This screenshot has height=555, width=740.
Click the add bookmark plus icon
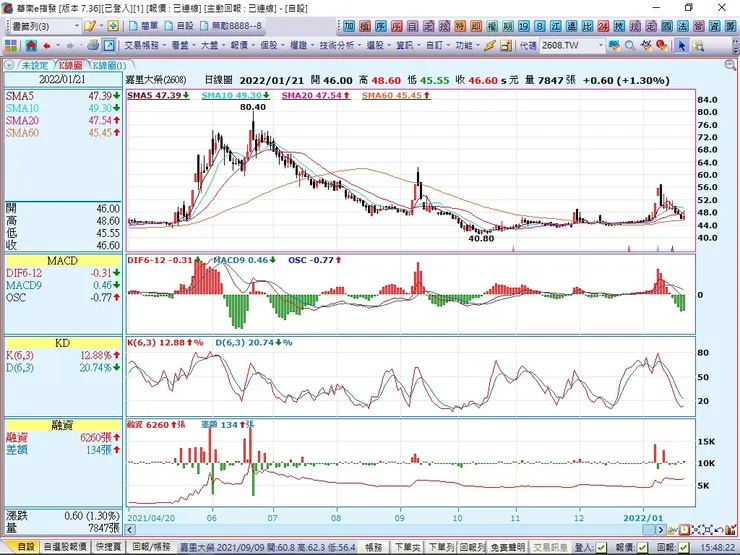113,26
